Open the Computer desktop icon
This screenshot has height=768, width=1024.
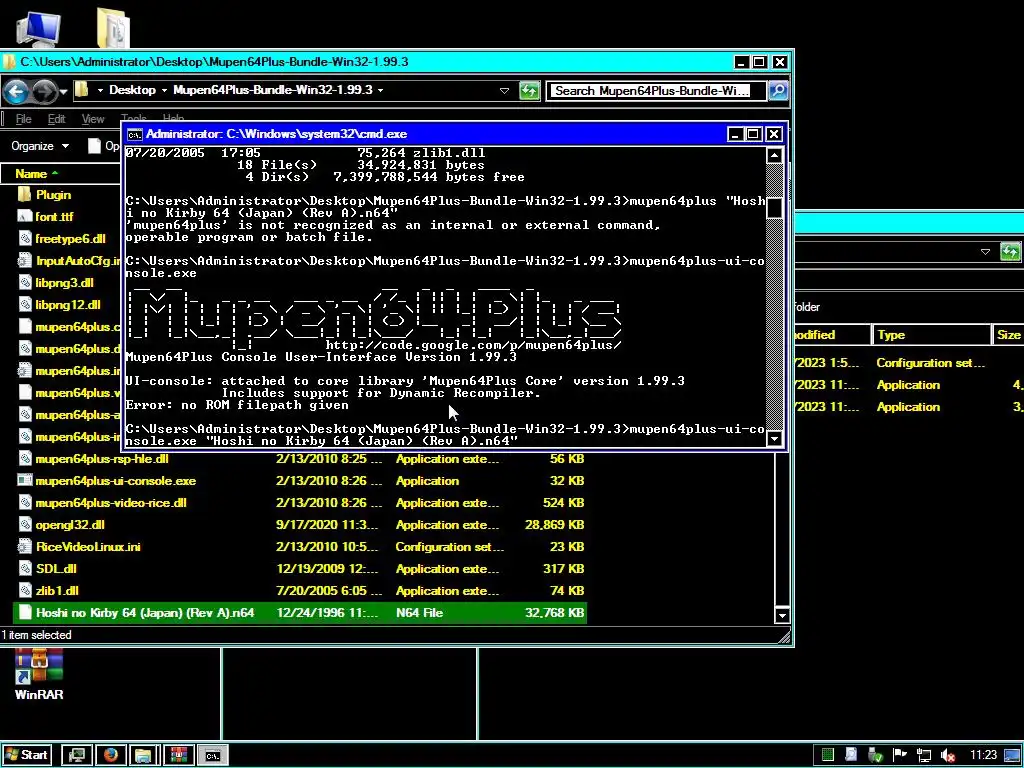(x=39, y=27)
